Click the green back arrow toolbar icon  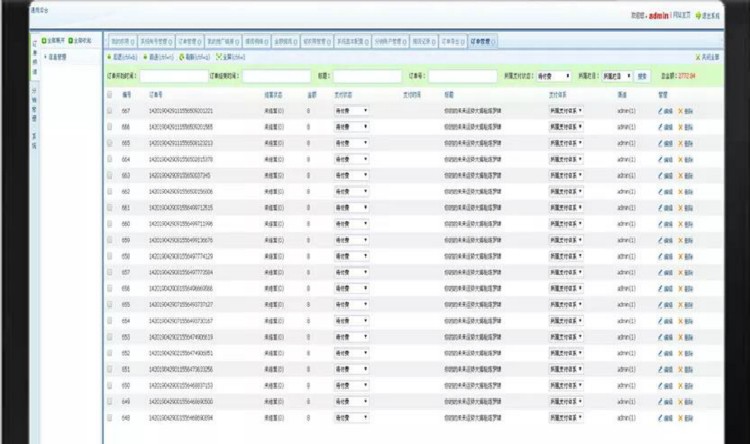click(x=109, y=57)
